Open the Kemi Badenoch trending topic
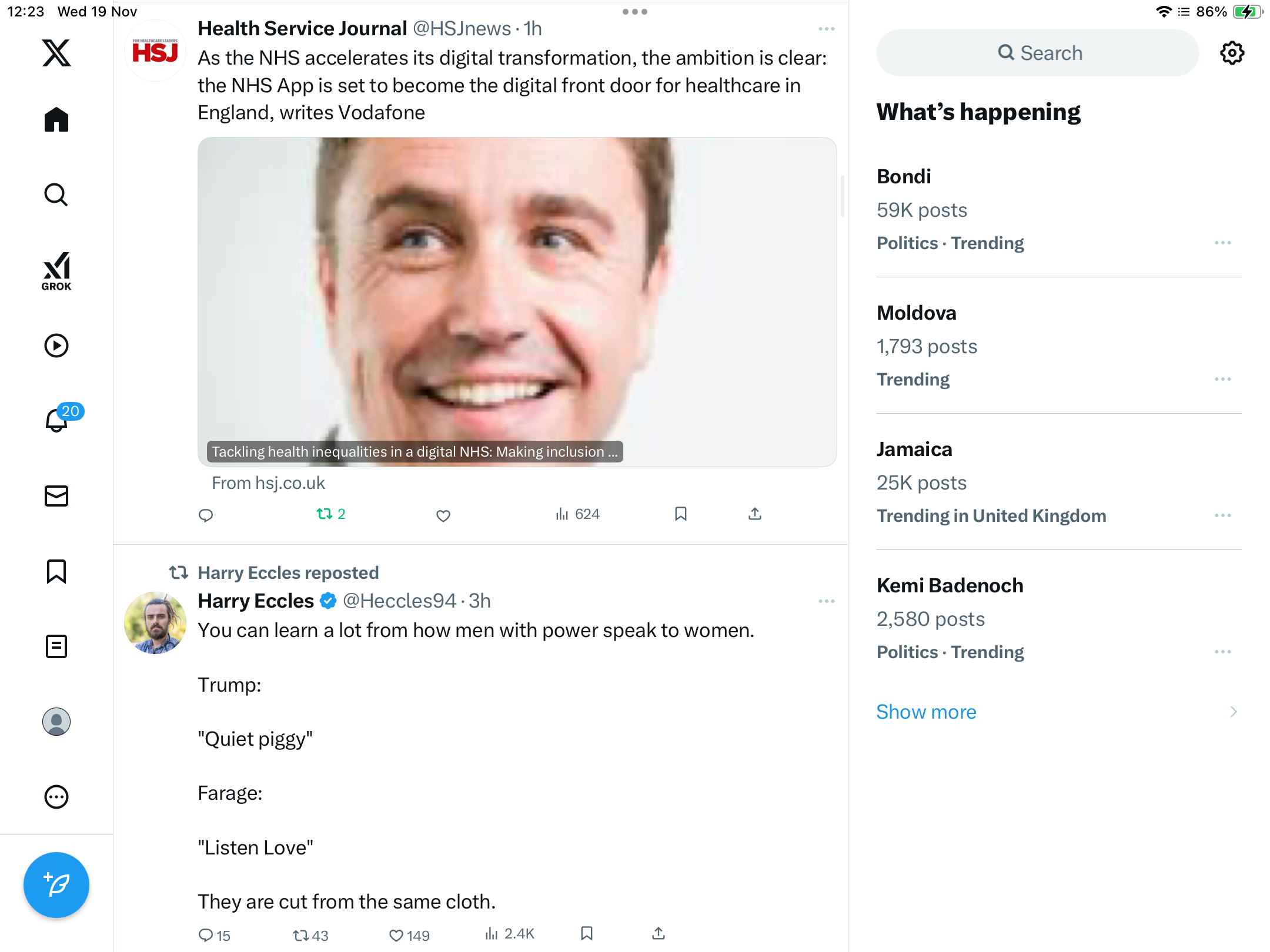1270x952 pixels. point(950,586)
